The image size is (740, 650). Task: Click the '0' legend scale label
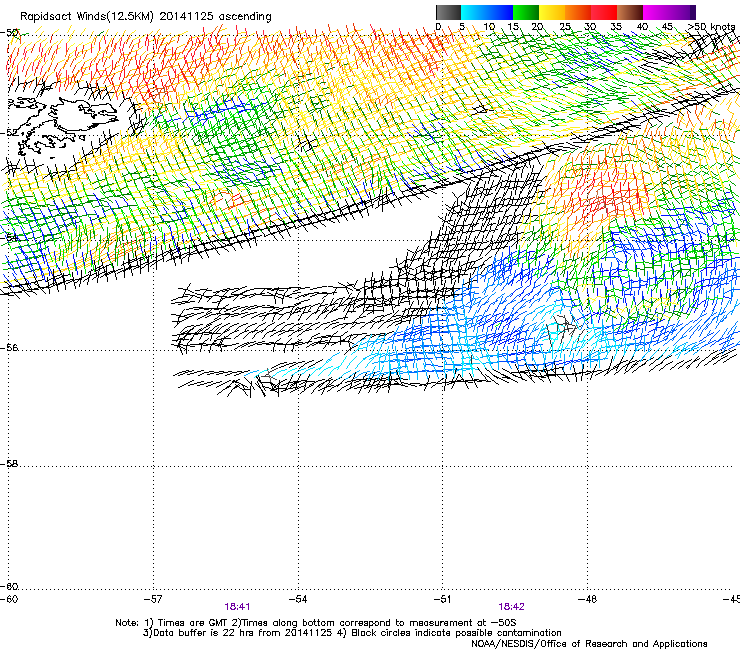coord(438,27)
